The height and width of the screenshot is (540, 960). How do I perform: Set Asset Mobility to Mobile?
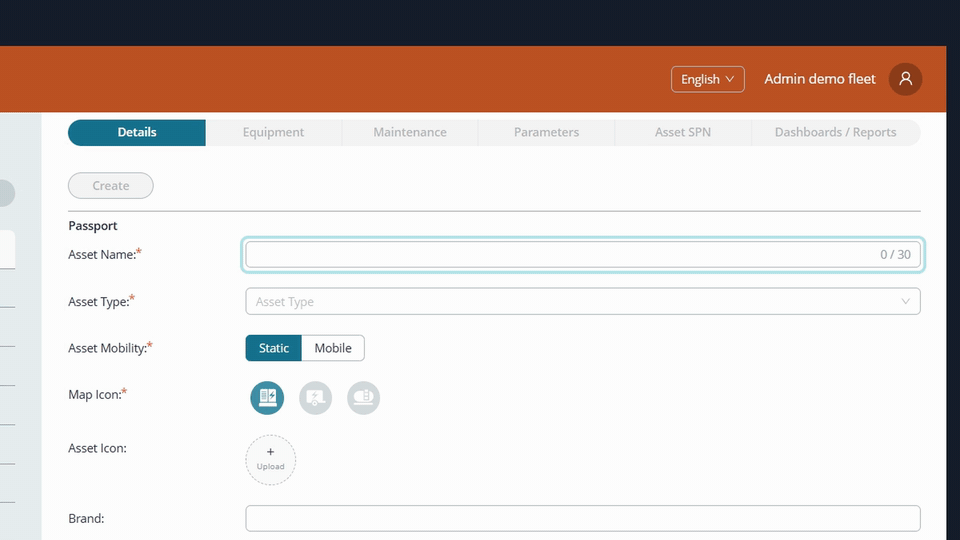333,348
